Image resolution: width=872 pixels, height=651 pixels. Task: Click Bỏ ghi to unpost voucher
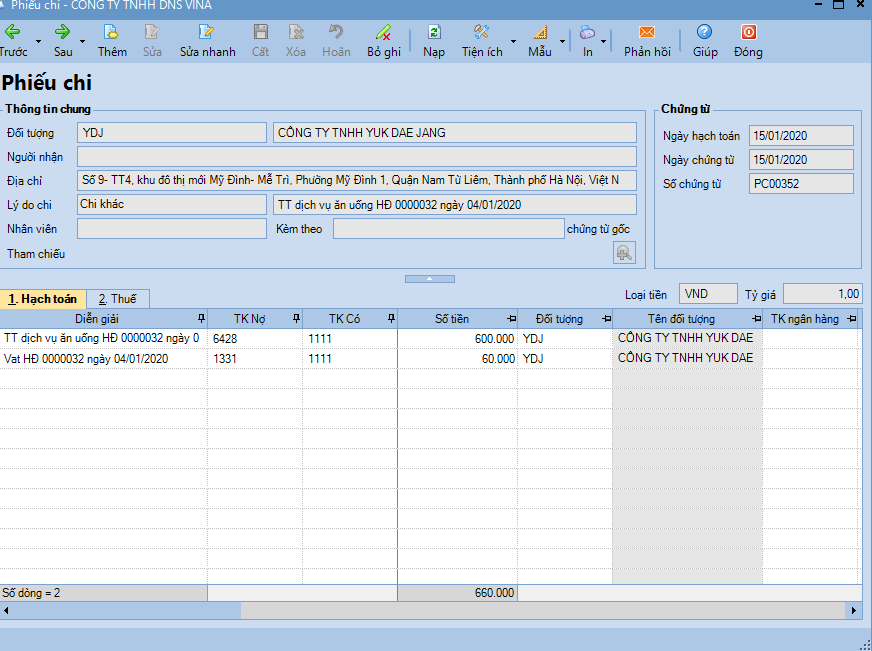(383, 40)
